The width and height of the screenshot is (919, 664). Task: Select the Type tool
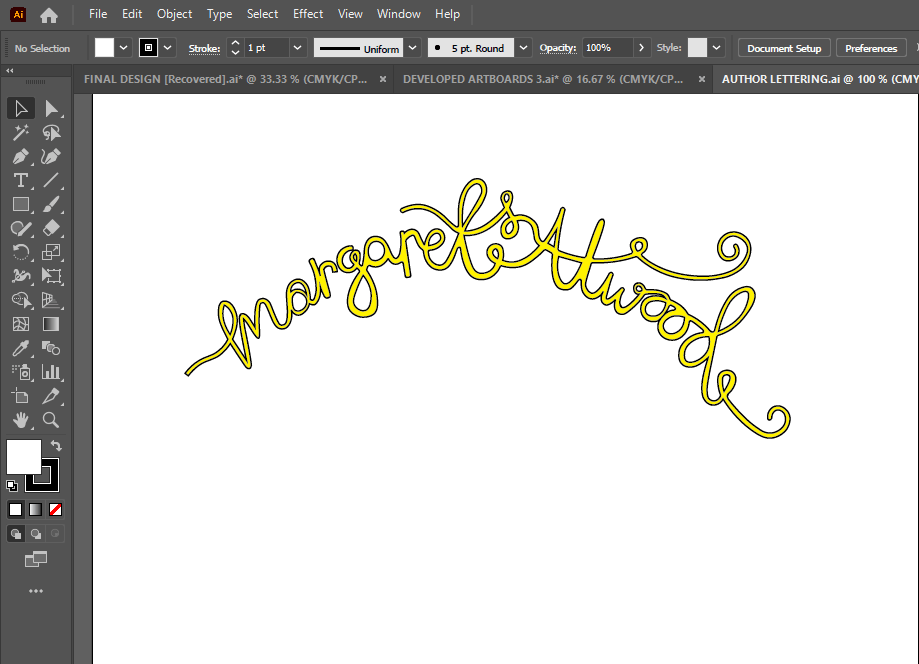20,180
